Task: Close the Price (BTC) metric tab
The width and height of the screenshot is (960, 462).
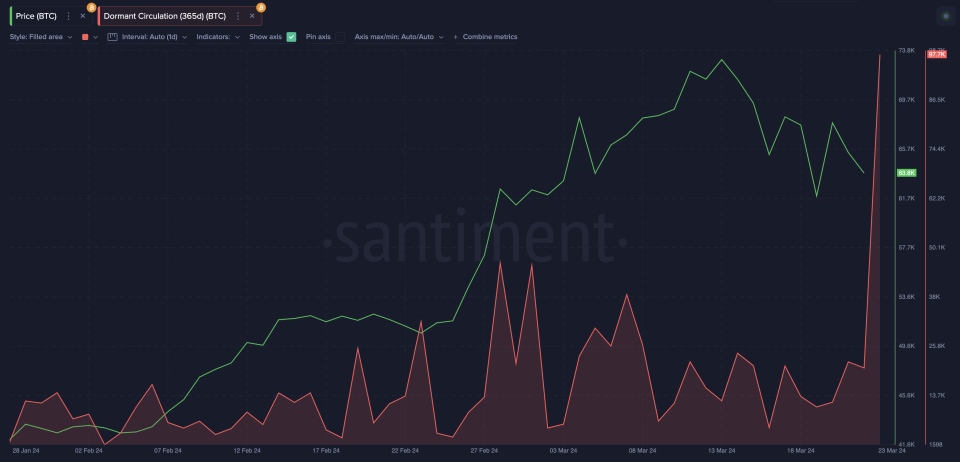Action: [x=82, y=16]
